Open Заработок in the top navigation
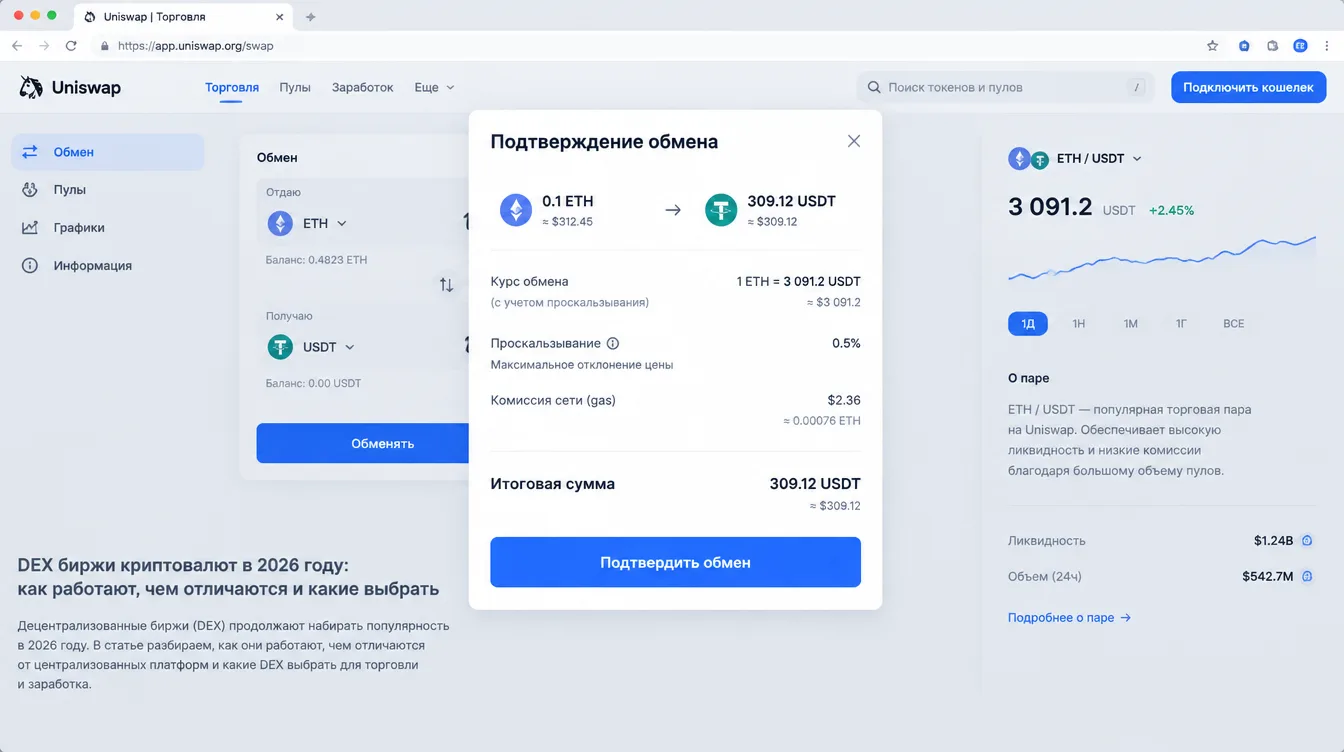Image resolution: width=1344 pixels, height=752 pixels. (363, 88)
